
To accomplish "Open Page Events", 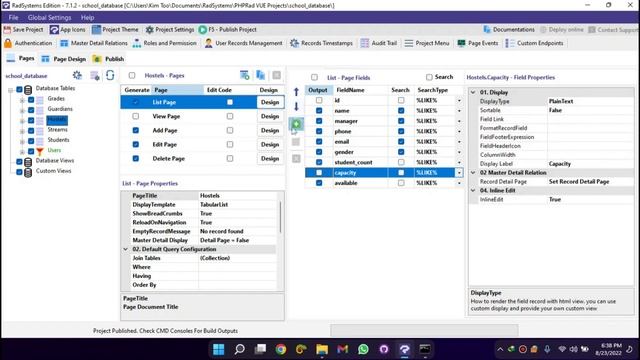I will [478, 43].
